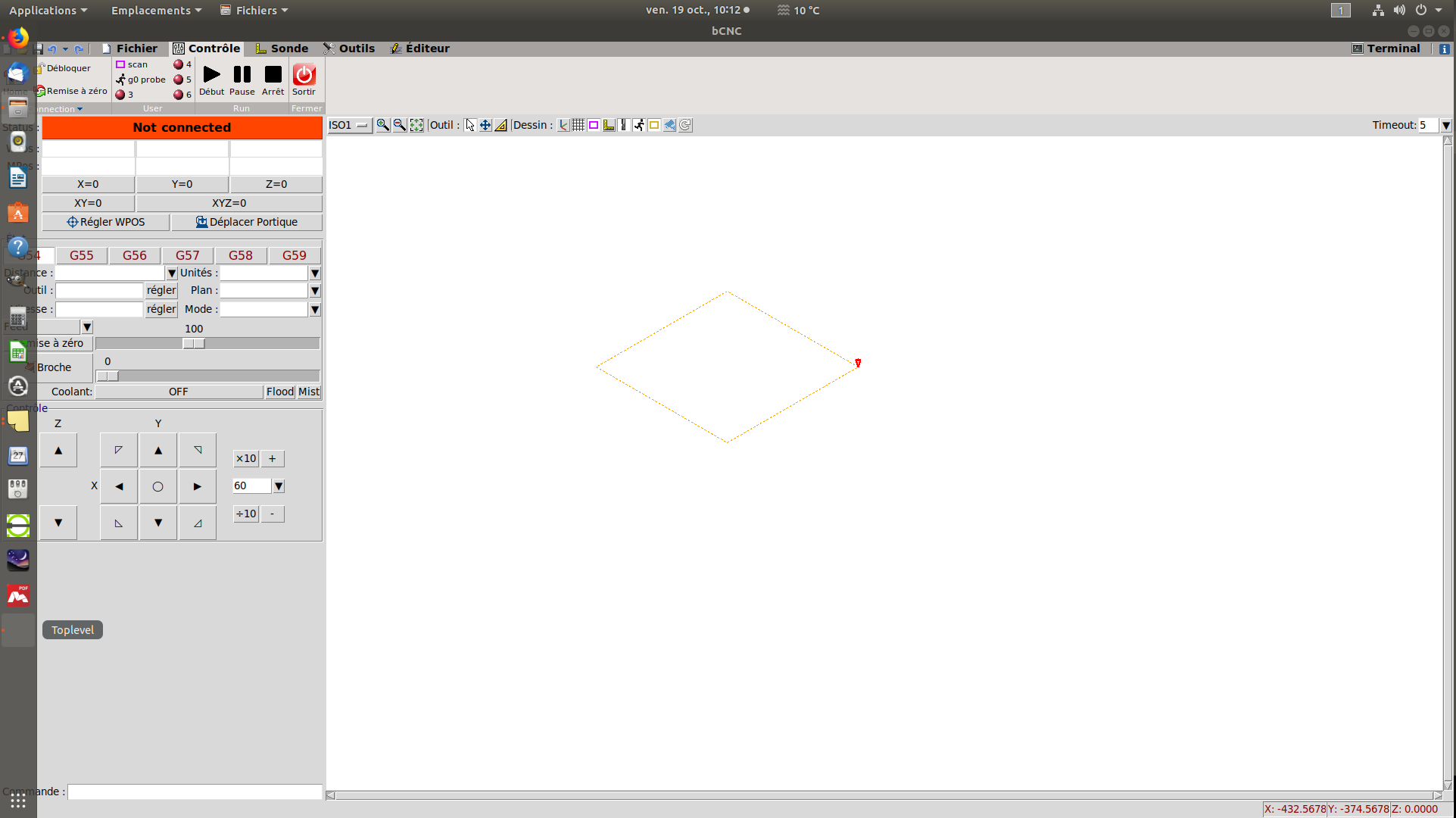Toggle paths display end mill icon
1456x818 pixels.
point(624,125)
